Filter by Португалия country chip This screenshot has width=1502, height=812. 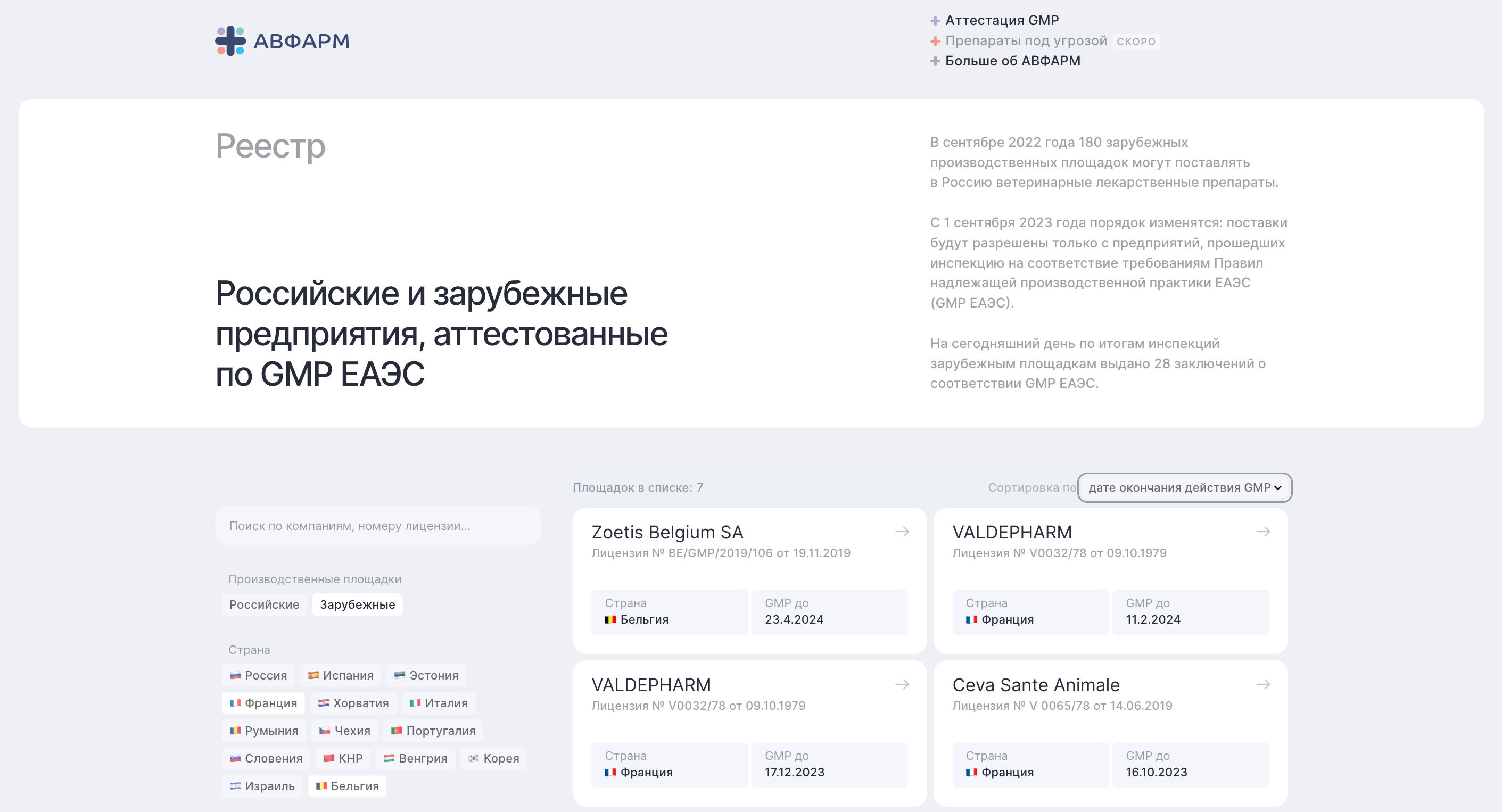click(433, 731)
